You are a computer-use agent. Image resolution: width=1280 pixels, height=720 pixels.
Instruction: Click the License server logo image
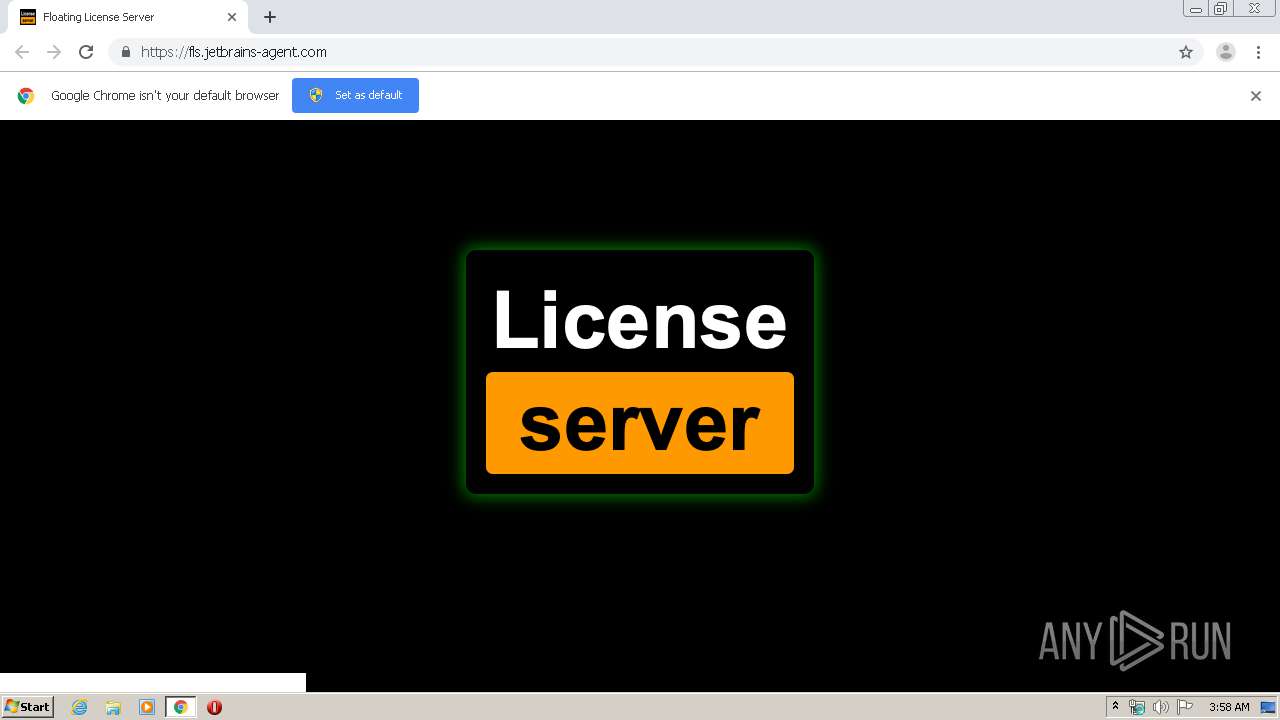click(640, 372)
